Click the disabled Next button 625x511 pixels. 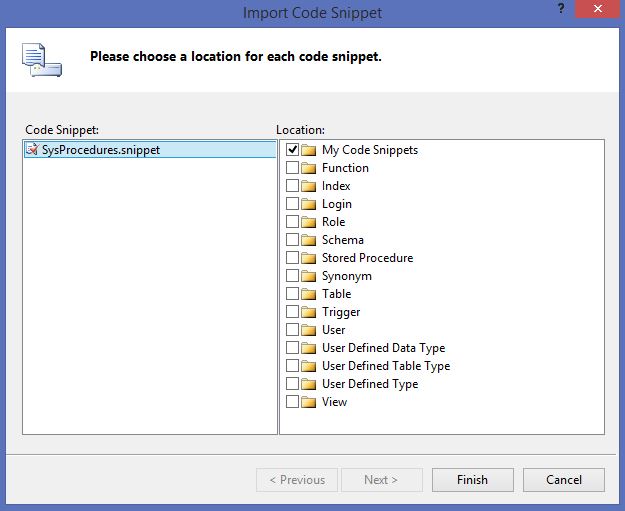click(x=381, y=480)
